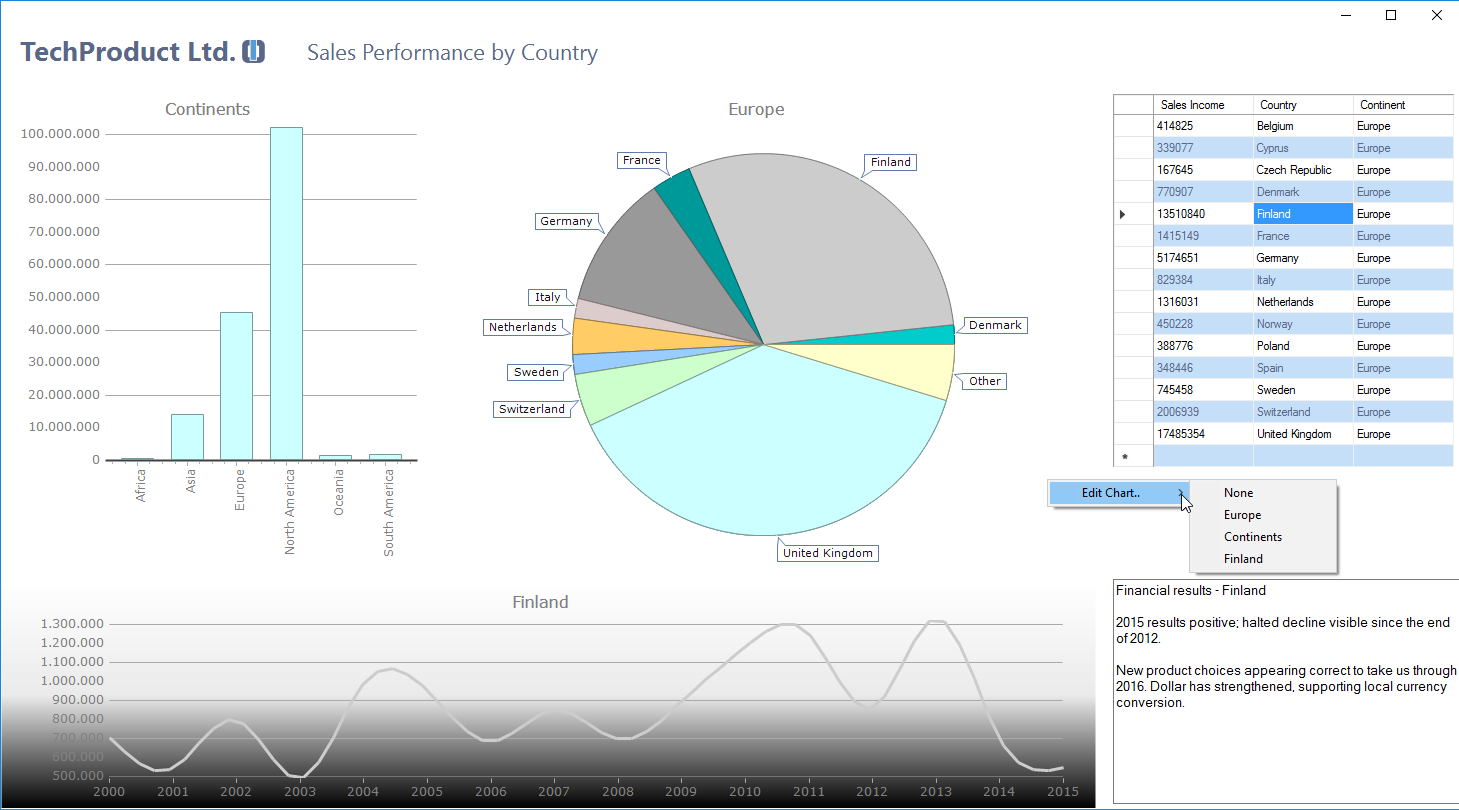Maximize the application window
1459x810 pixels.
tap(1390, 15)
